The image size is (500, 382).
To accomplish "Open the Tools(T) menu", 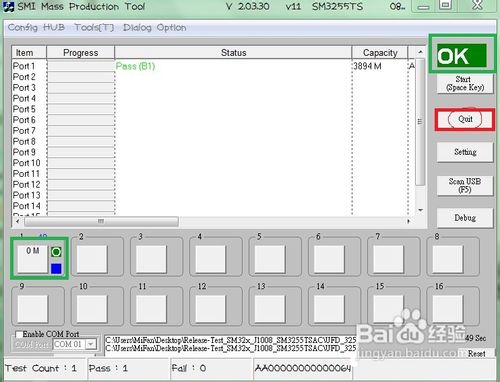I will tap(94, 27).
